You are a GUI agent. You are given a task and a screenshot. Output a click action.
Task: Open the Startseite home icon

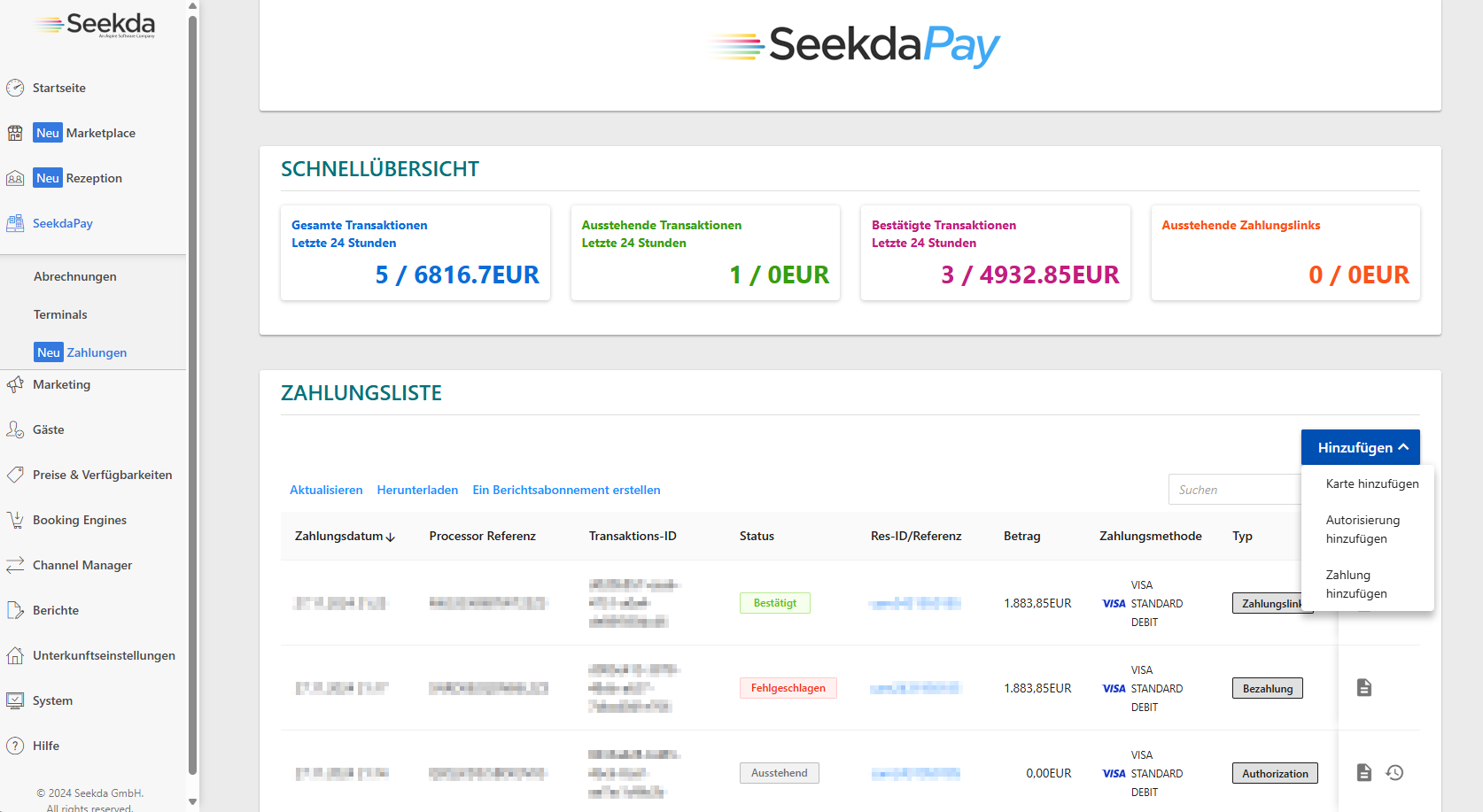(15, 87)
